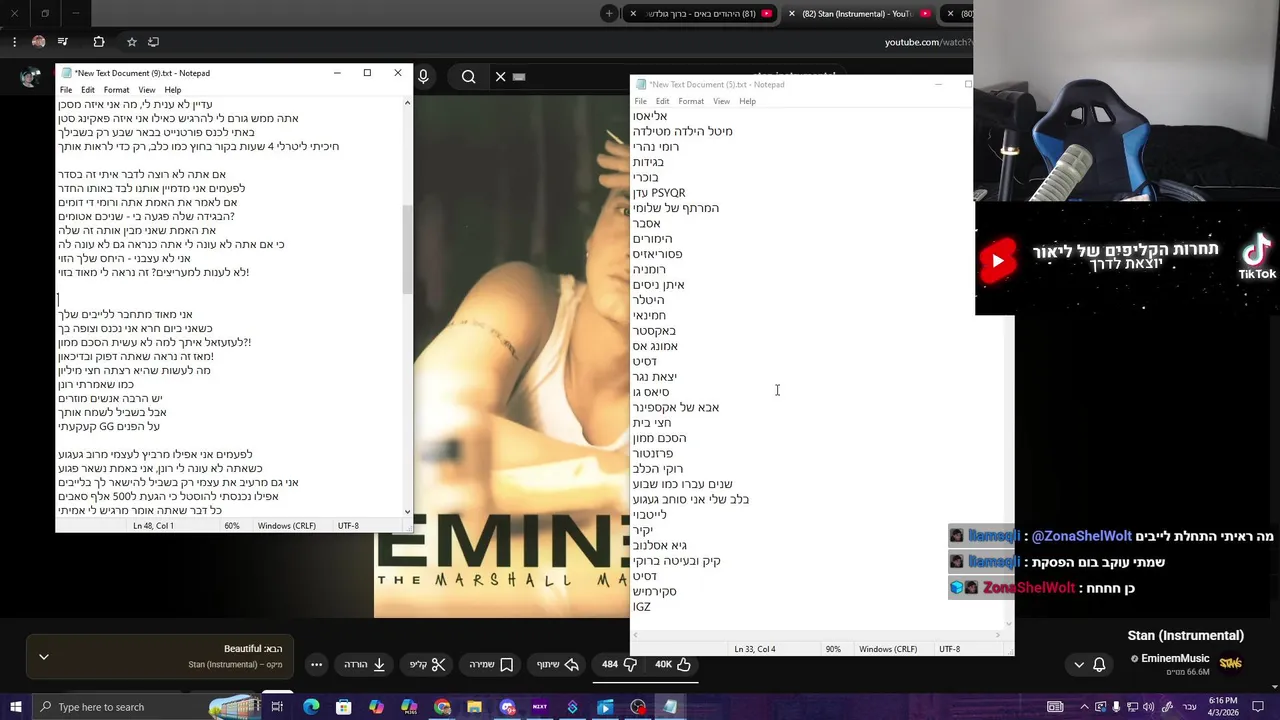Viewport: 1280px width, 720px height.
Task: Open a new browser tab with plus
Action: [x=609, y=13]
